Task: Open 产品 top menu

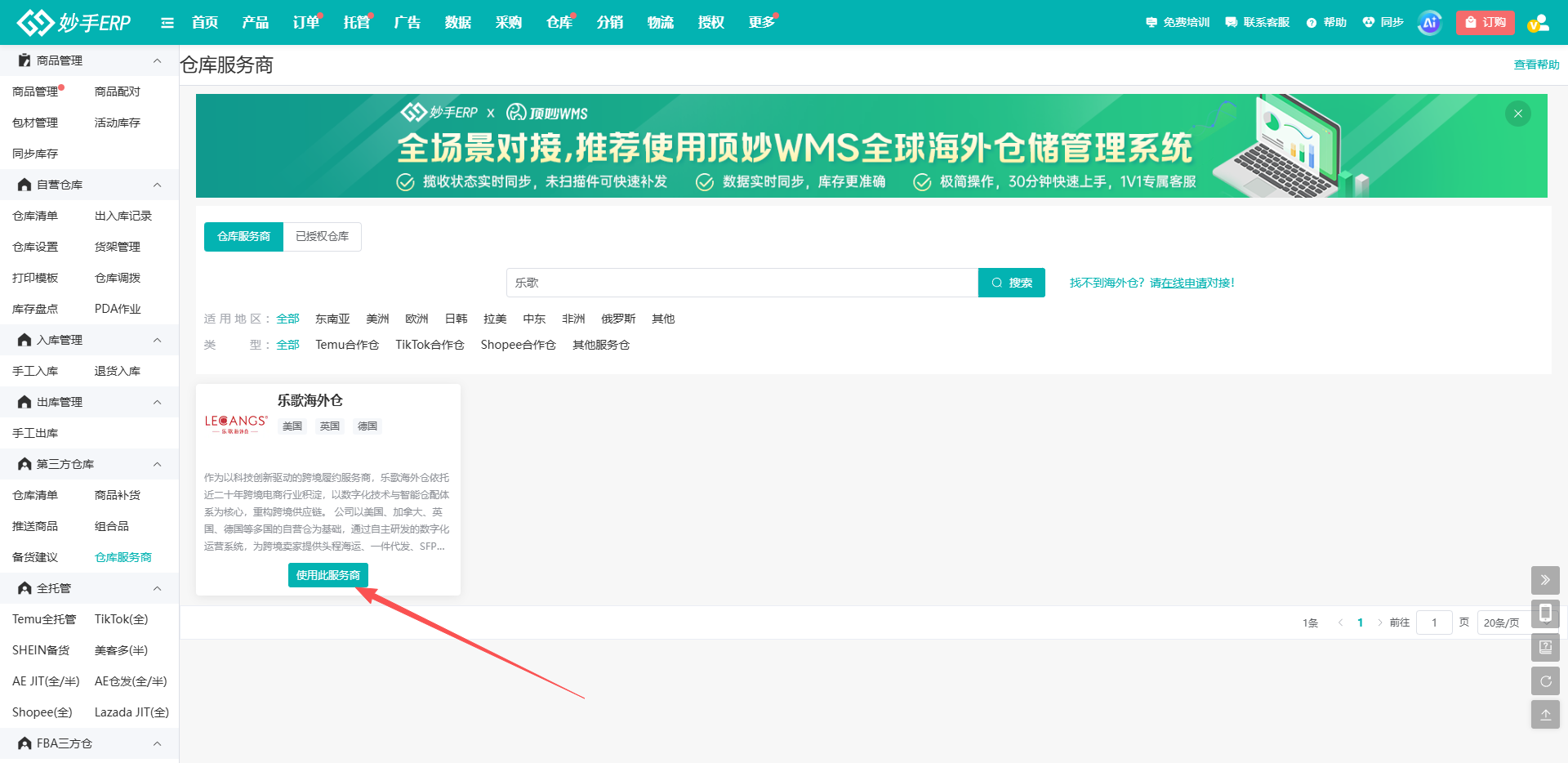Action: pos(256,23)
